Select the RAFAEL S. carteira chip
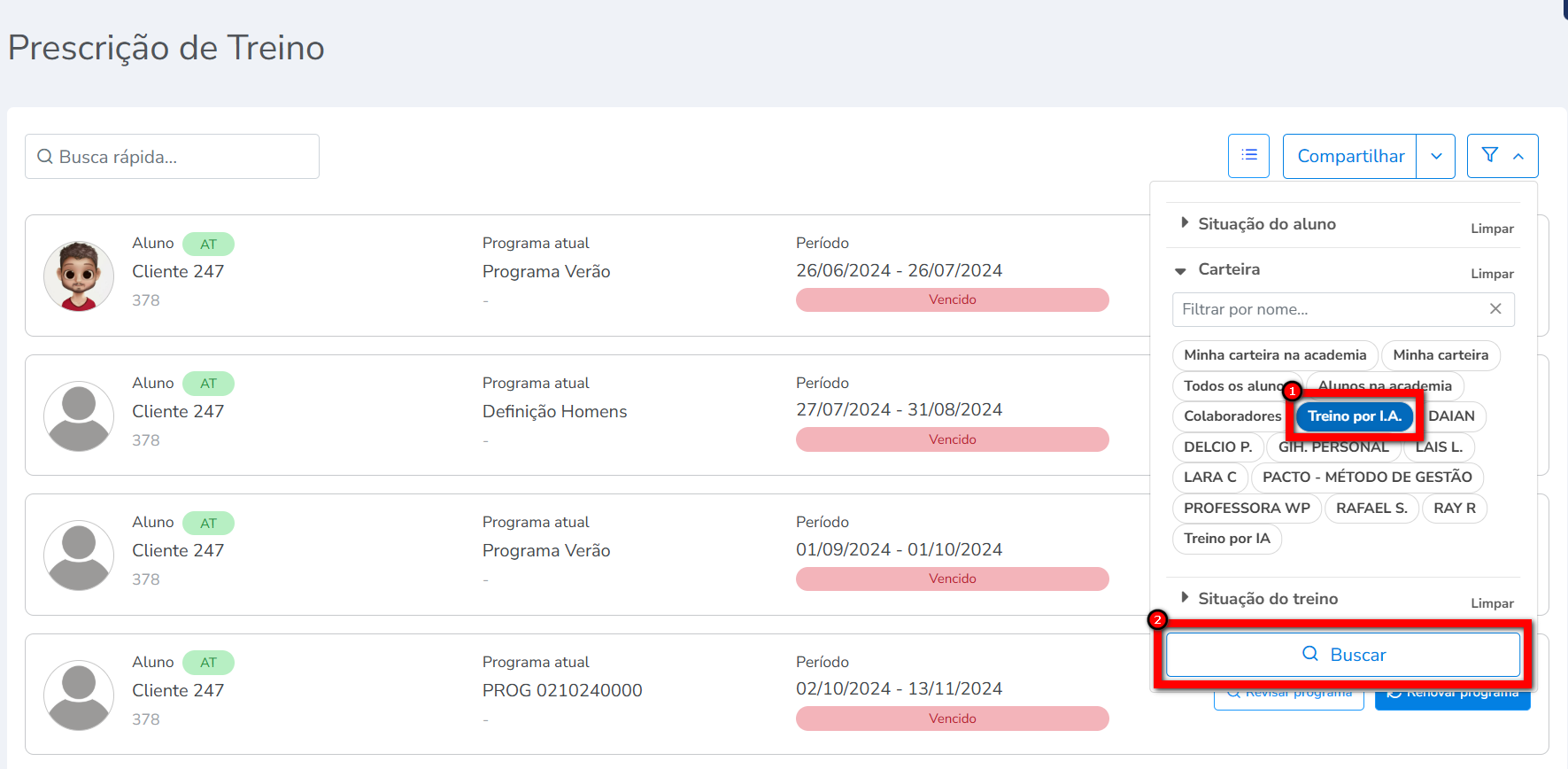 [x=1371, y=509]
